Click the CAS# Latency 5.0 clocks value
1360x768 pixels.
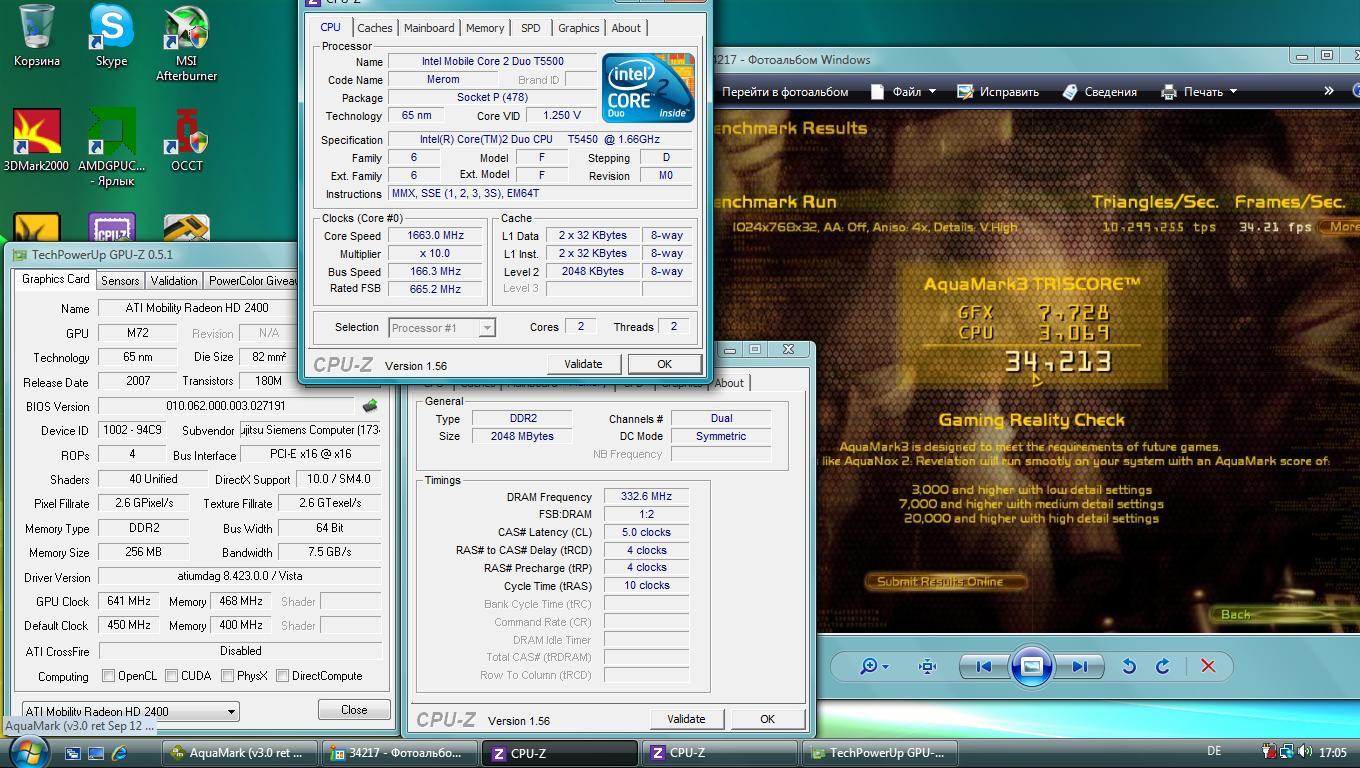(x=646, y=532)
